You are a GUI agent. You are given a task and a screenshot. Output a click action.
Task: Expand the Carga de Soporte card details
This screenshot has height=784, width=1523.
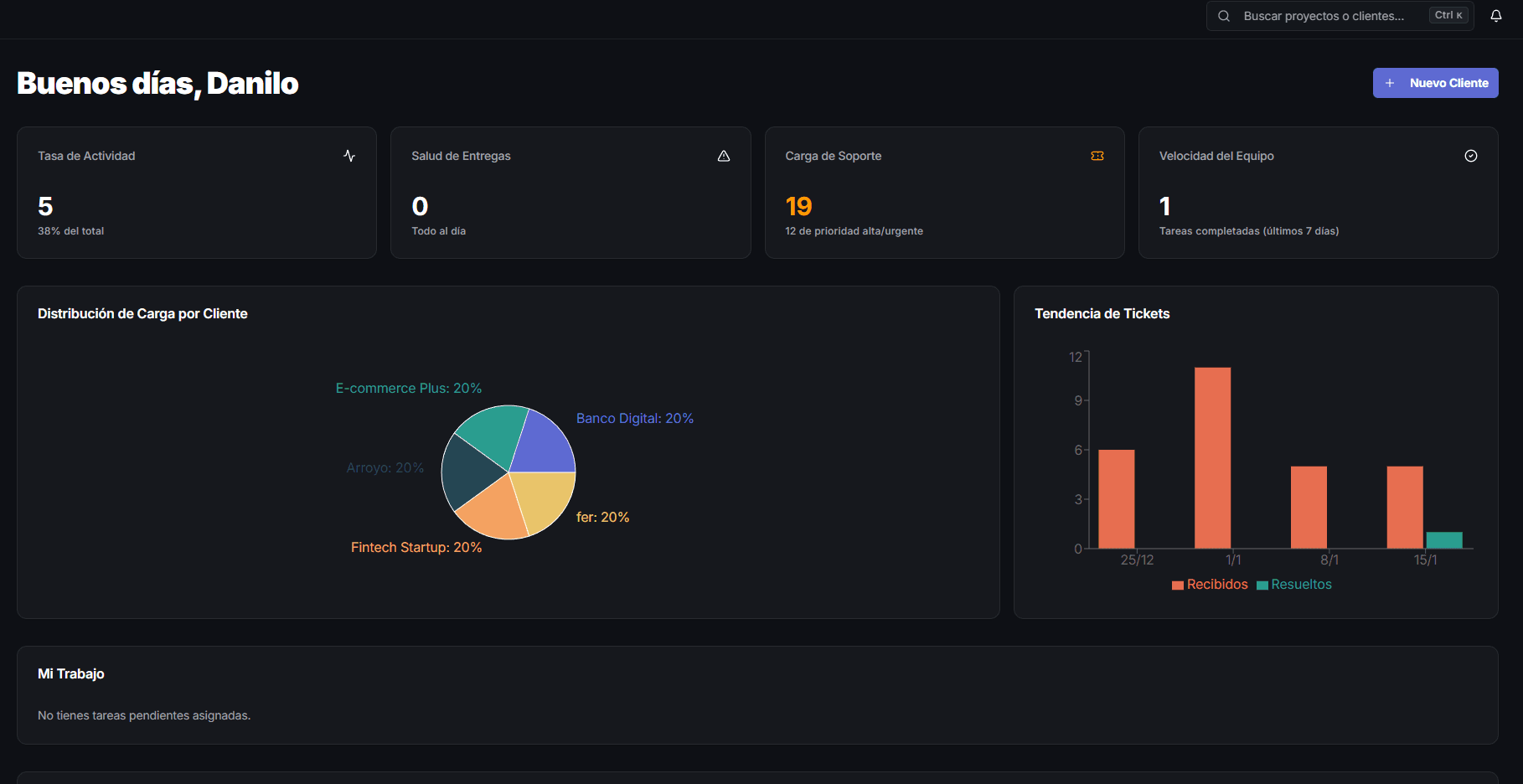tap(944, 193)
